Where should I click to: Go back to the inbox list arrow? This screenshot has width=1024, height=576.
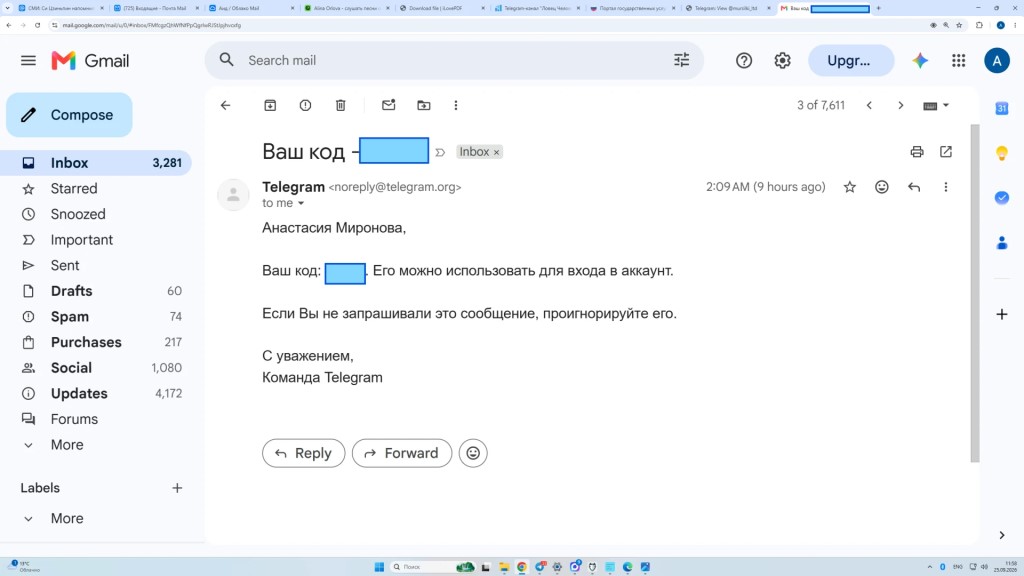tap(225, 105)
